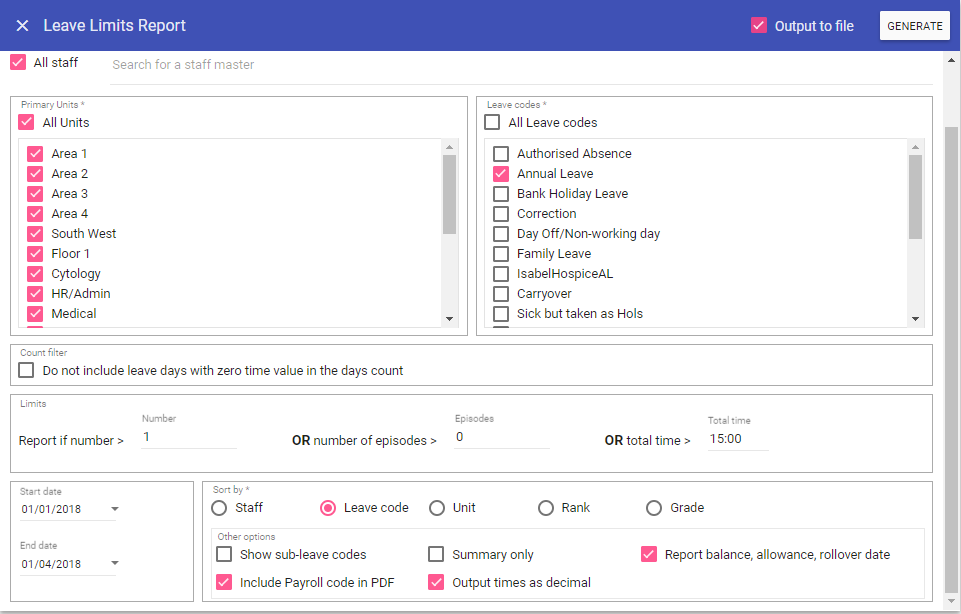Open the End date dropdown
The width and height of the screenshot is (961, 614).
click(114, 564)
